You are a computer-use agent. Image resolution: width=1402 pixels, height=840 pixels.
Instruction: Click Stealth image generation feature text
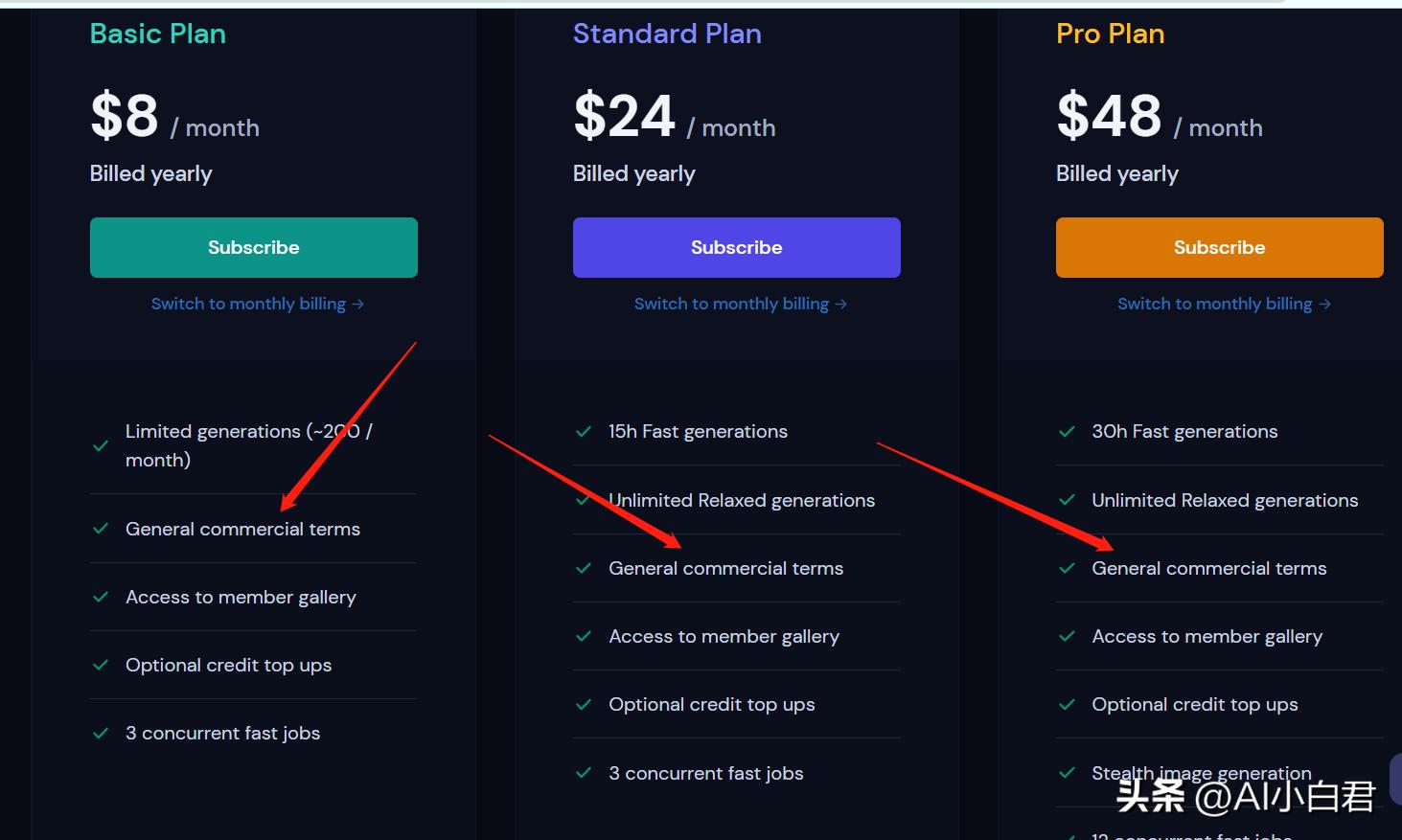(1201, 773)
